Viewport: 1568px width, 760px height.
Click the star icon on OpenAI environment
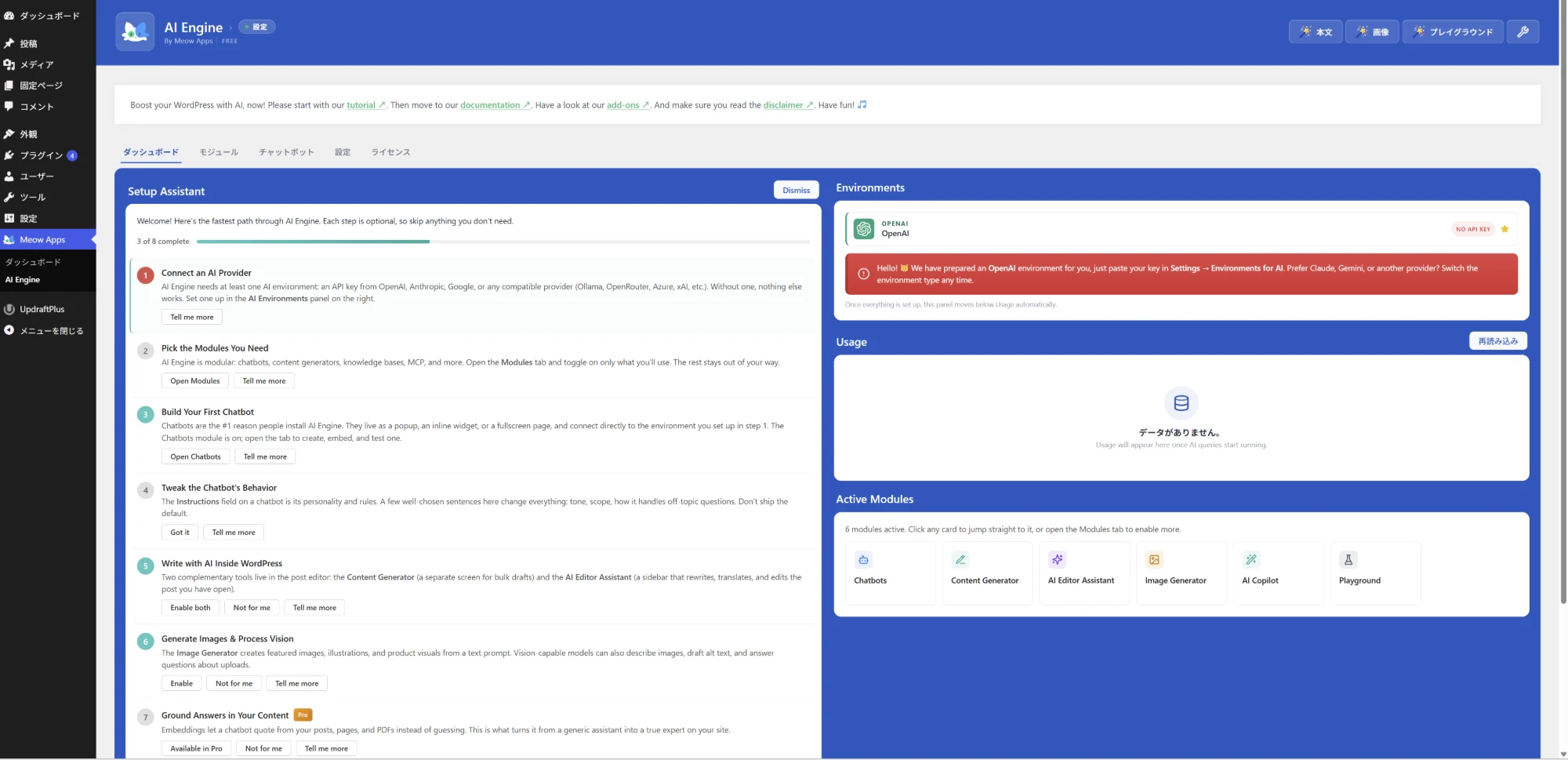tap(1504, 229)
